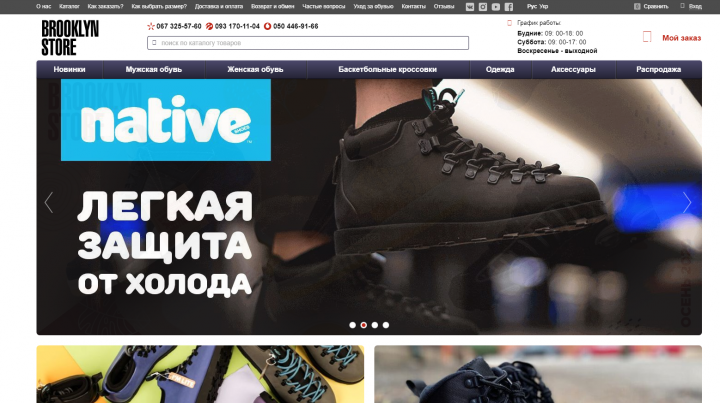Image resolution: width=720 pixels, height=403 pixels.
Task: Select the first slider dot
Action: [x=352, y=325]
